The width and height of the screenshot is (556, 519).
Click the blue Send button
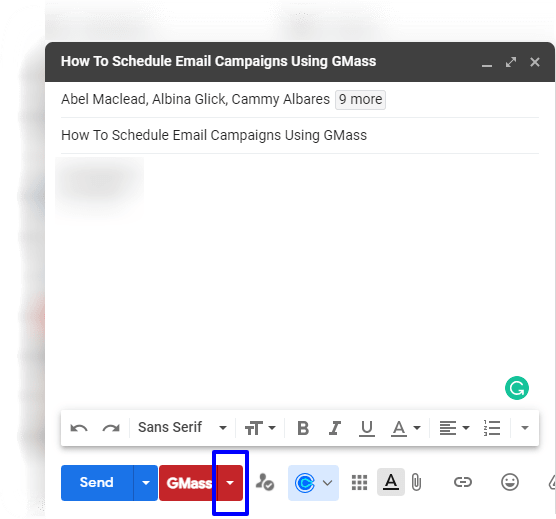click(x=97, y=483)
